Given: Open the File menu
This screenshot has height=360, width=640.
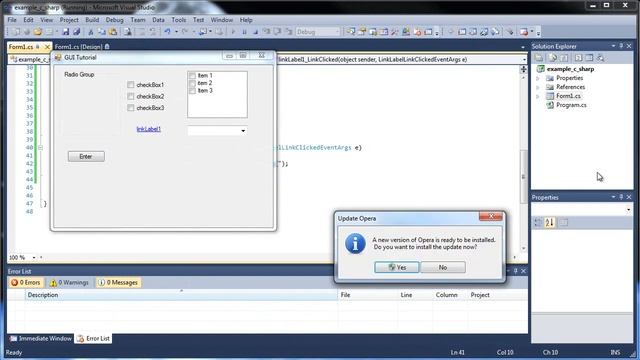Looking at the screenshot, I should [12, 20].
